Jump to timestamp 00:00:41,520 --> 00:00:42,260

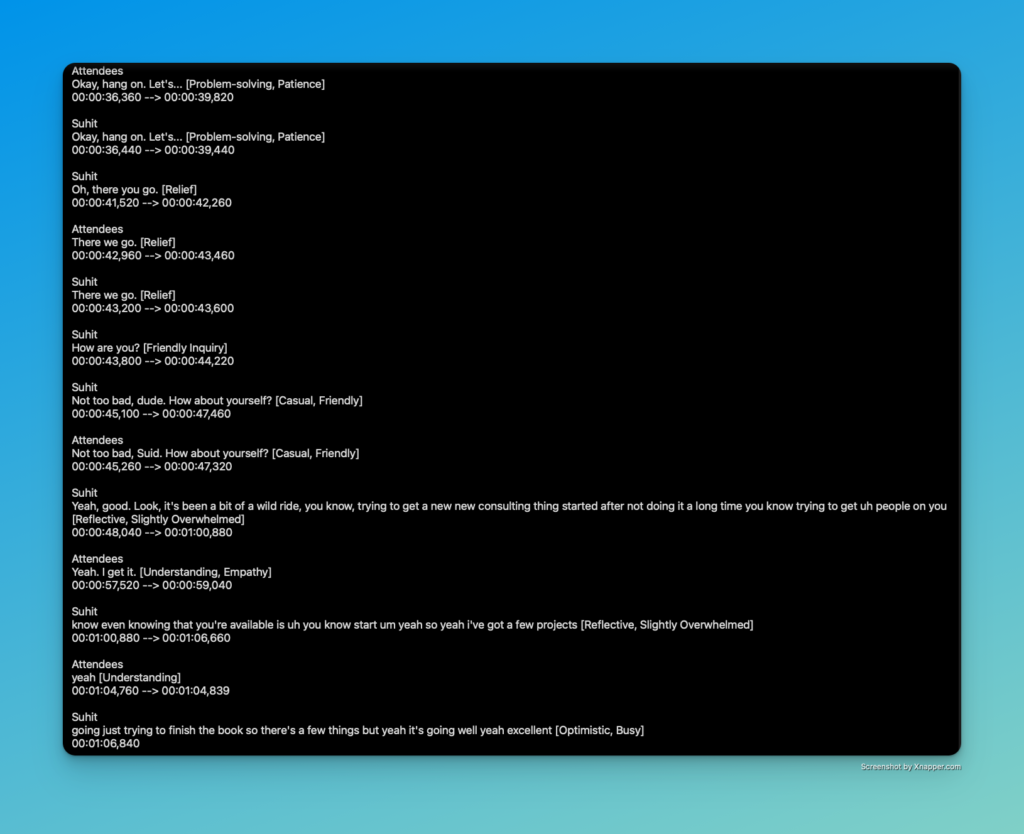pos(152,203)
